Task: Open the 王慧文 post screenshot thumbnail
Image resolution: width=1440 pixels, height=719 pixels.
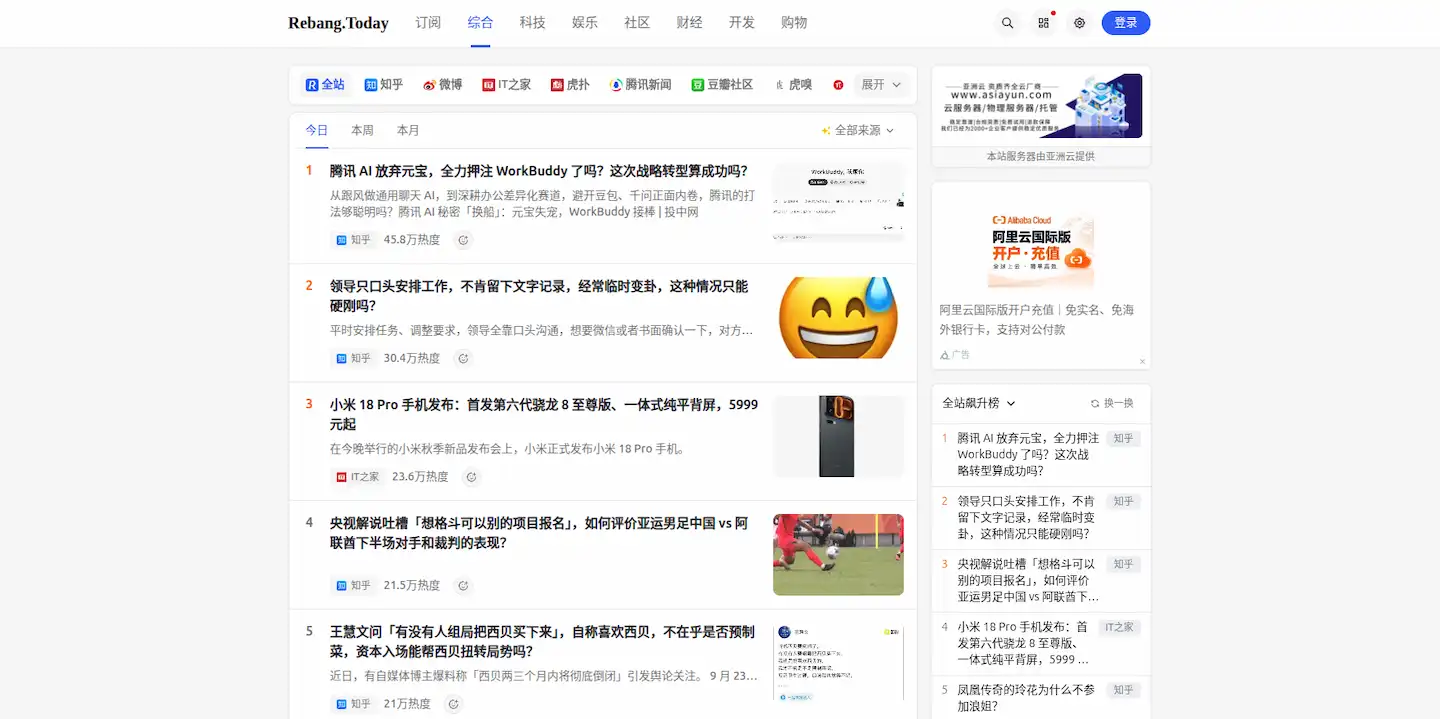Action: pyautogui.click(x=838, y=664)
